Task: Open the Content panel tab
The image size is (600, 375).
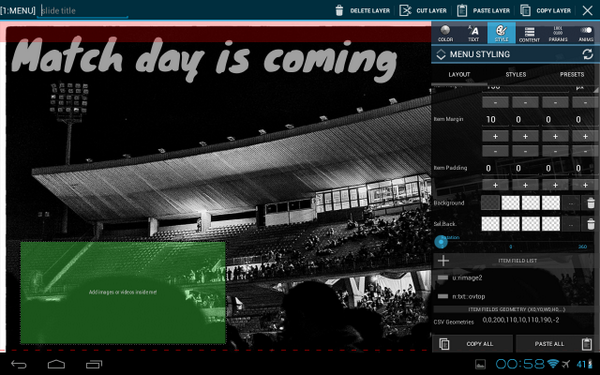Action: 529,33
